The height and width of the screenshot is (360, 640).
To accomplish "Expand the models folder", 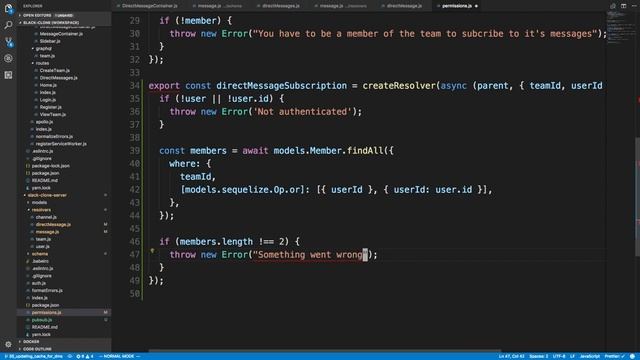I will [39, 202].
